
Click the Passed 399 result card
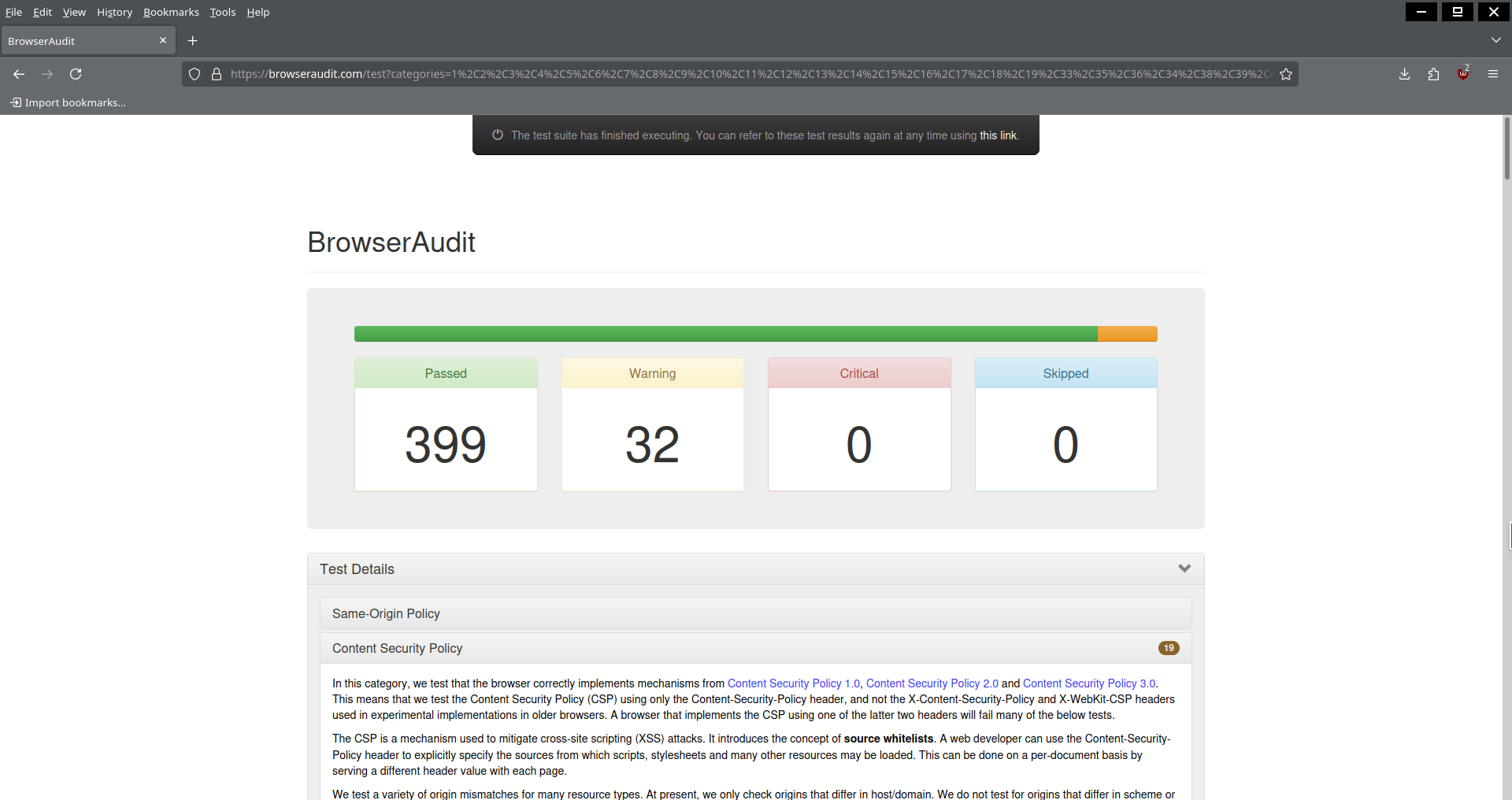click(446, 424)
